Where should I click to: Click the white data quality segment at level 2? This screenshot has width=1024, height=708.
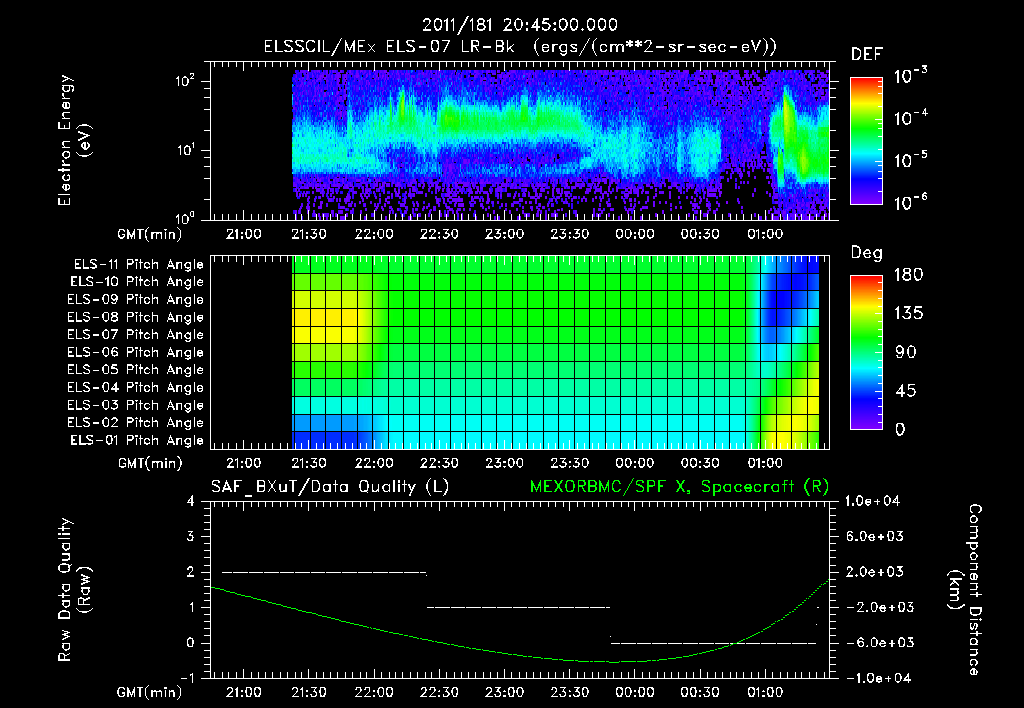click(x=325, y=572)
